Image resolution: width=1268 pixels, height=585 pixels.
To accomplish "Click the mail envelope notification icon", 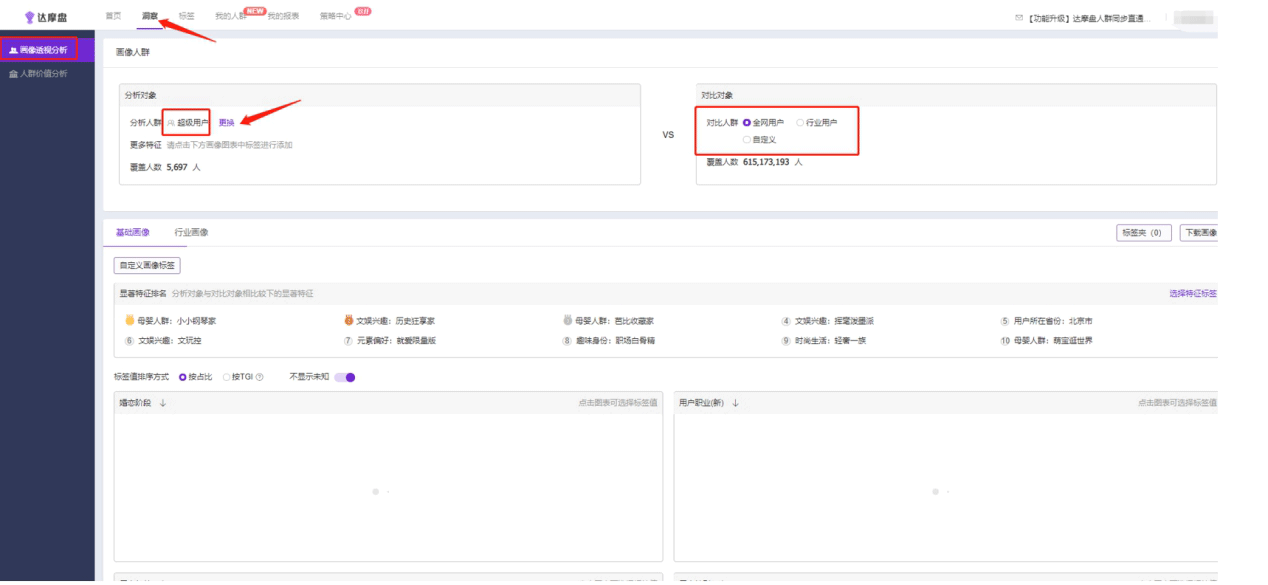I will pyautogui.click(x=1018, y=18).
